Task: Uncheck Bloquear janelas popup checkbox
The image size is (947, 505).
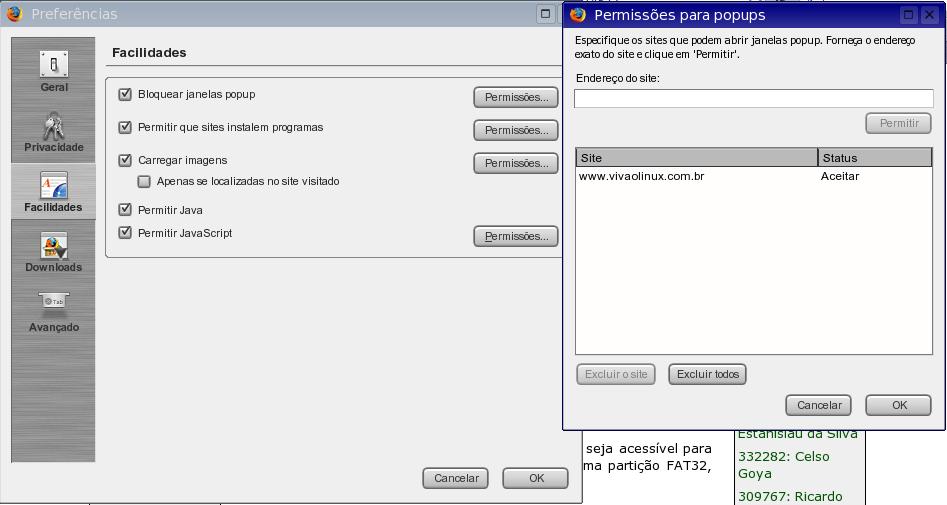Action: (125, 94)
